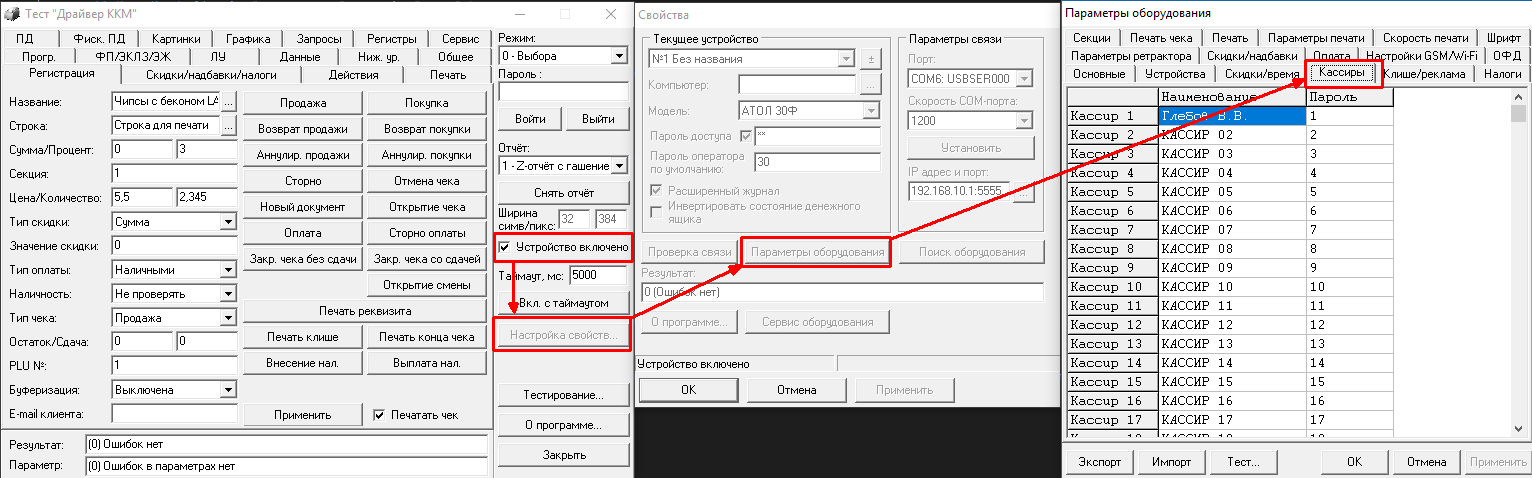Screen dimensions: 1532x478
Task: Click the browse button beside the Компьютер field
Action: [x=869, y=84]
